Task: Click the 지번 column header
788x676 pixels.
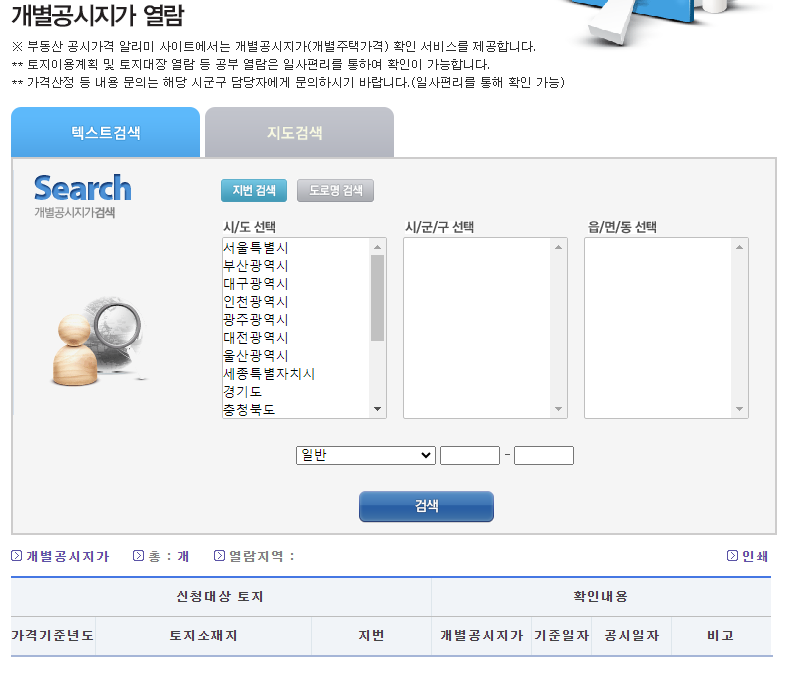Action: 371,636
